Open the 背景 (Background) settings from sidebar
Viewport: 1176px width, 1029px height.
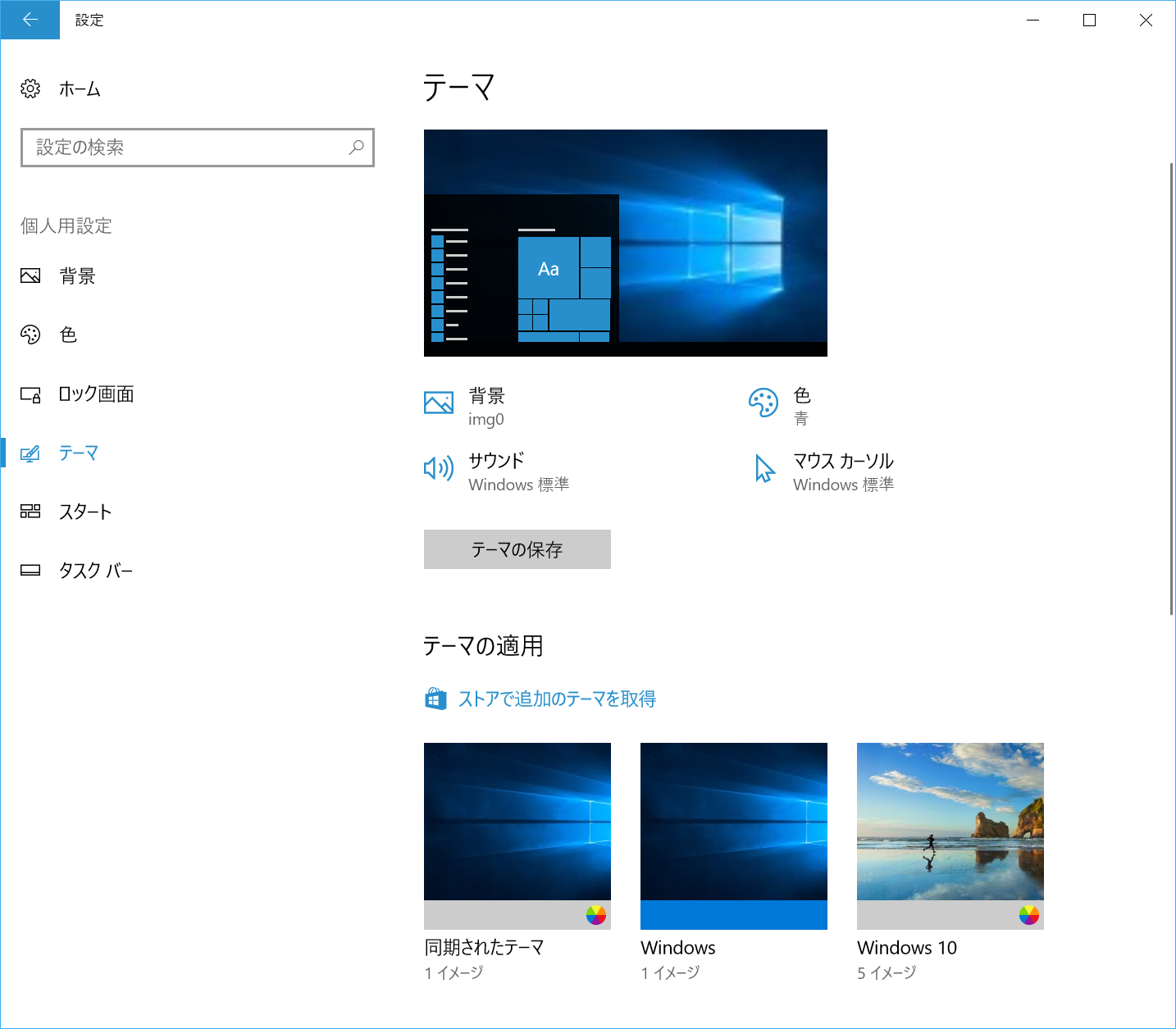(78, 275)
